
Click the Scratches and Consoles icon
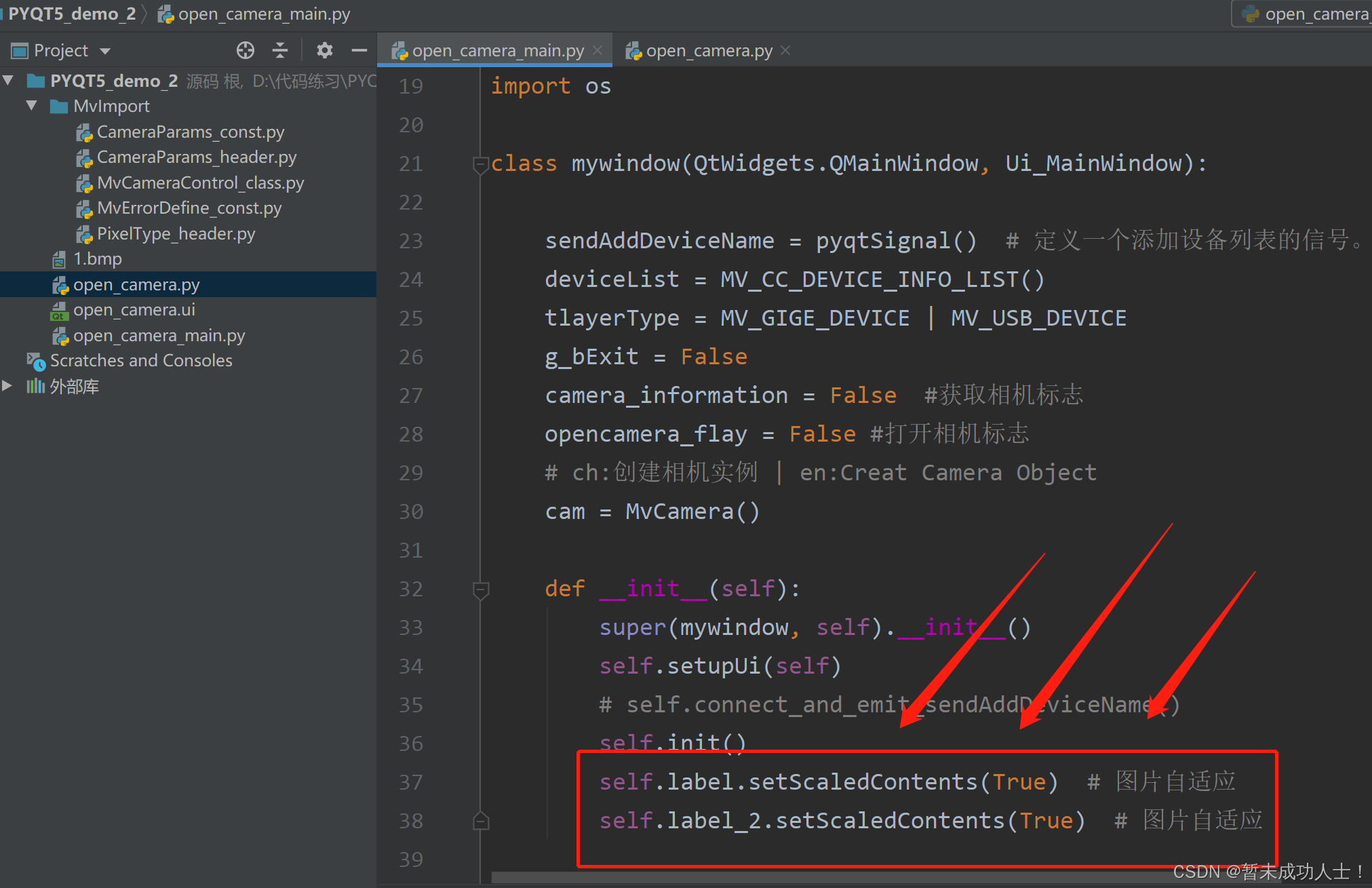pos(36,361)
